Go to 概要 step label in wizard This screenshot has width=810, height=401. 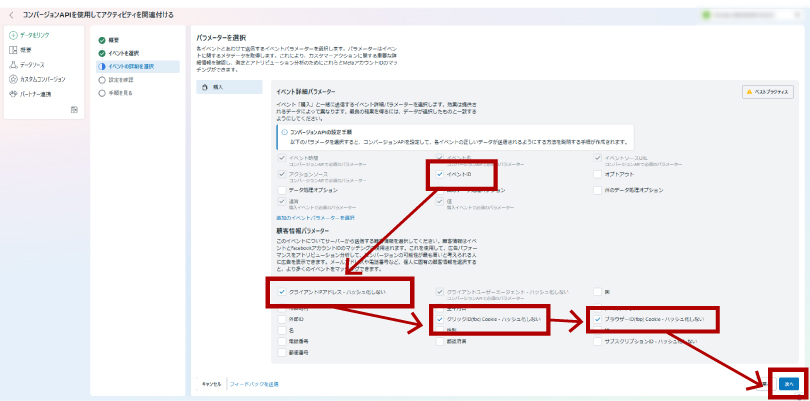(x=114, y=40)
